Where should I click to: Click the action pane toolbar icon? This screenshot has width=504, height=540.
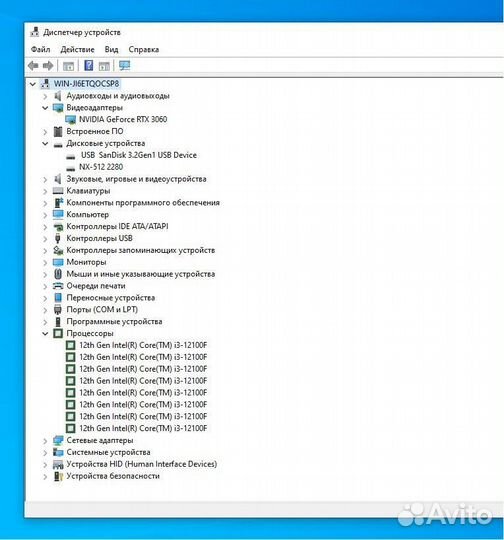coord(104,66)
